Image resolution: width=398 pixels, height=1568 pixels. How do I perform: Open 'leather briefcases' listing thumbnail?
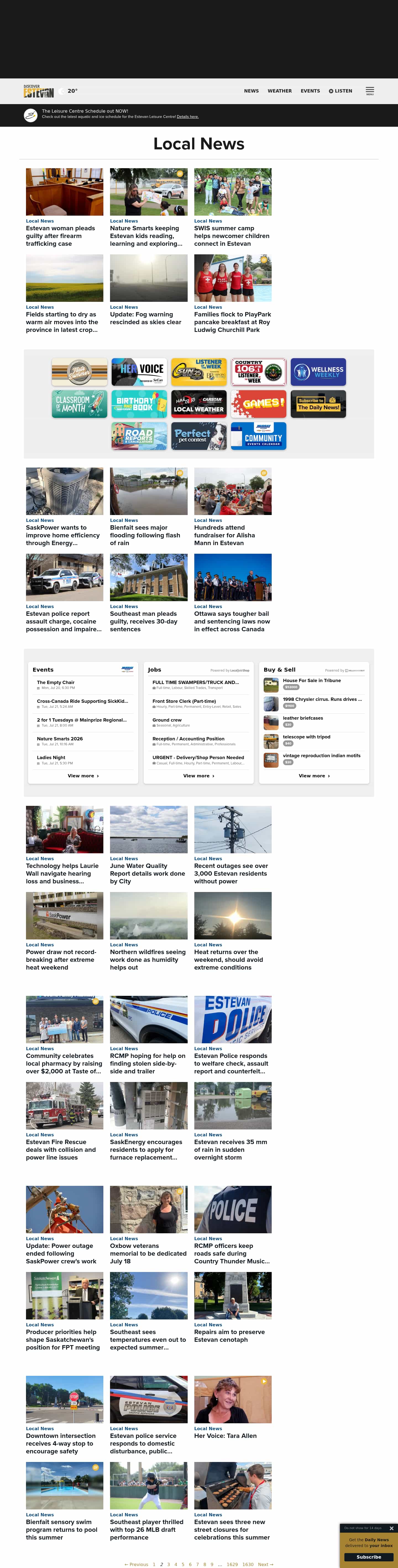point(271,722)
